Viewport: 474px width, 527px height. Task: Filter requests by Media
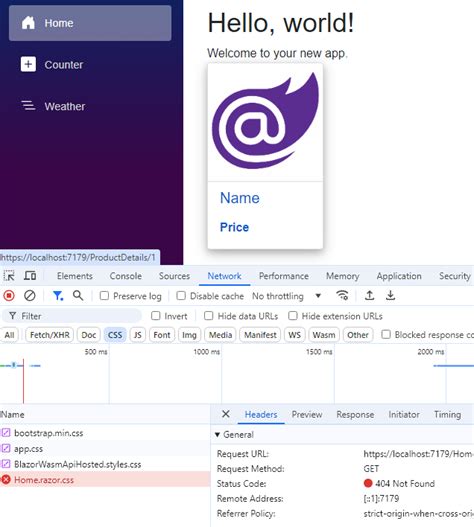click(x=220, y=335)
